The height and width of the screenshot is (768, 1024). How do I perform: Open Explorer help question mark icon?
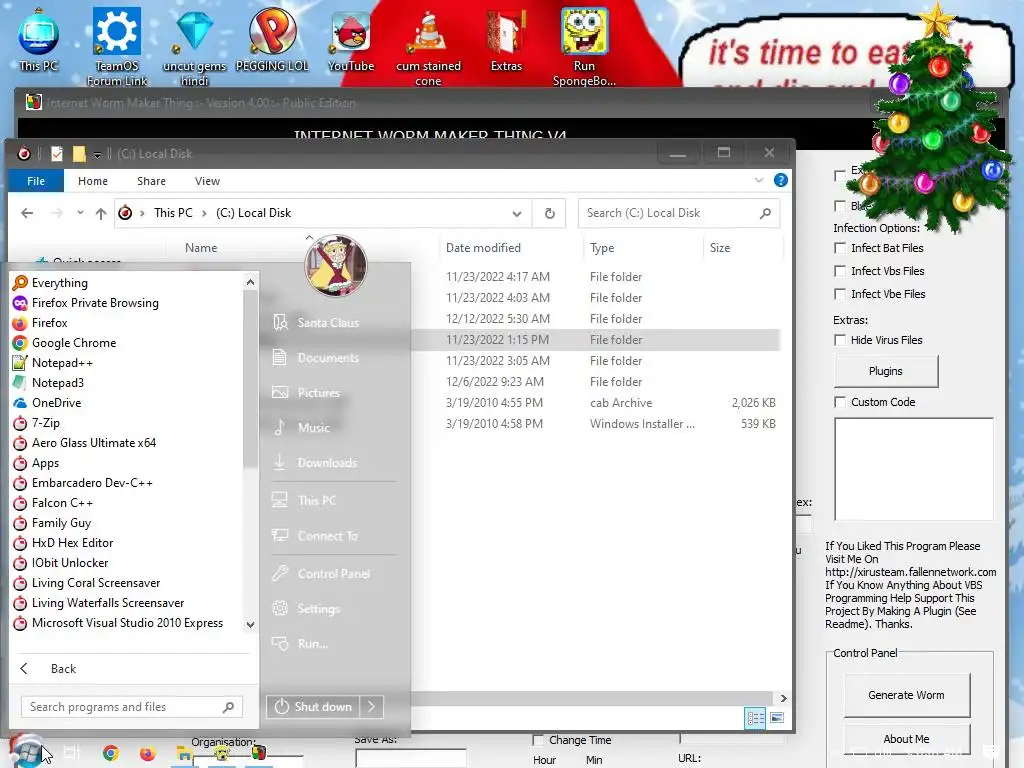pyautogui.click(x=780, y=181)
